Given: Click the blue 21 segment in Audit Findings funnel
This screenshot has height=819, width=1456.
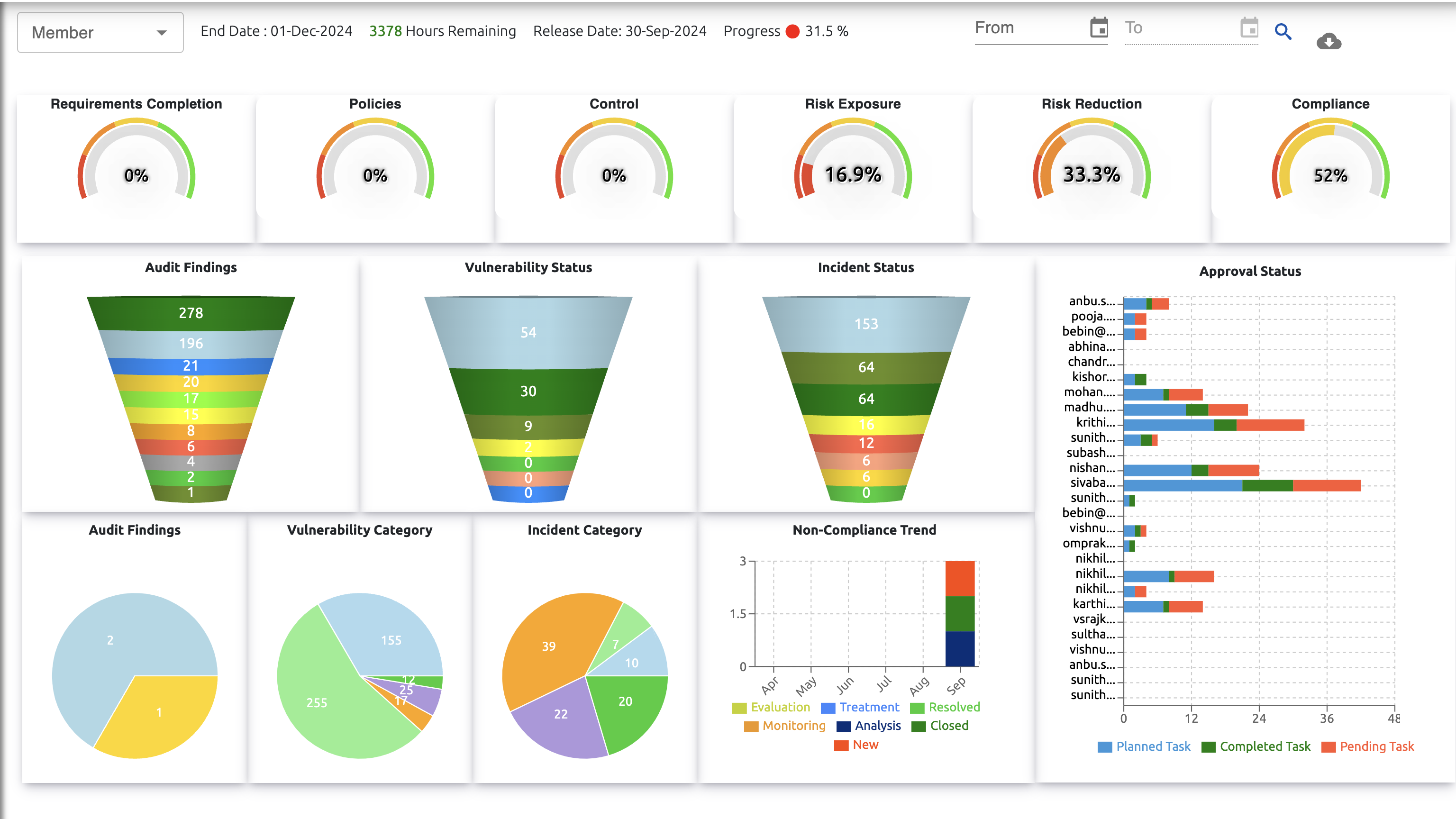Looking at the screenshot, I should click(191, 366).
